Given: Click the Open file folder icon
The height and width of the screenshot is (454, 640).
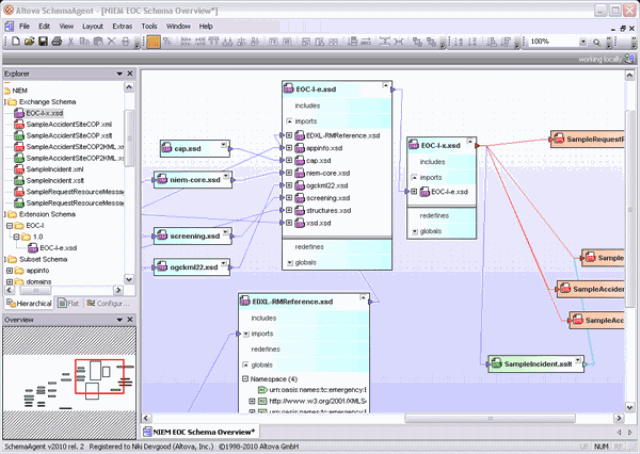Looking at the screenshot, I should point(29,41).
